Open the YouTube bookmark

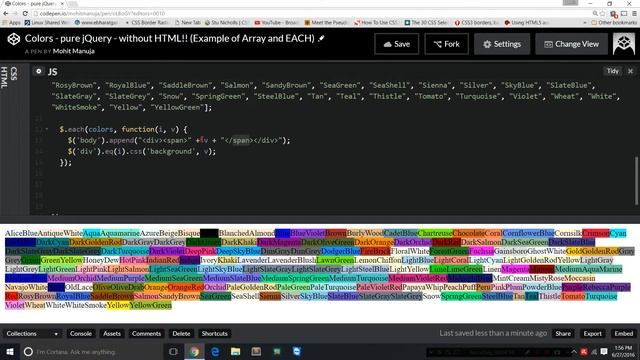click(276, 22)
